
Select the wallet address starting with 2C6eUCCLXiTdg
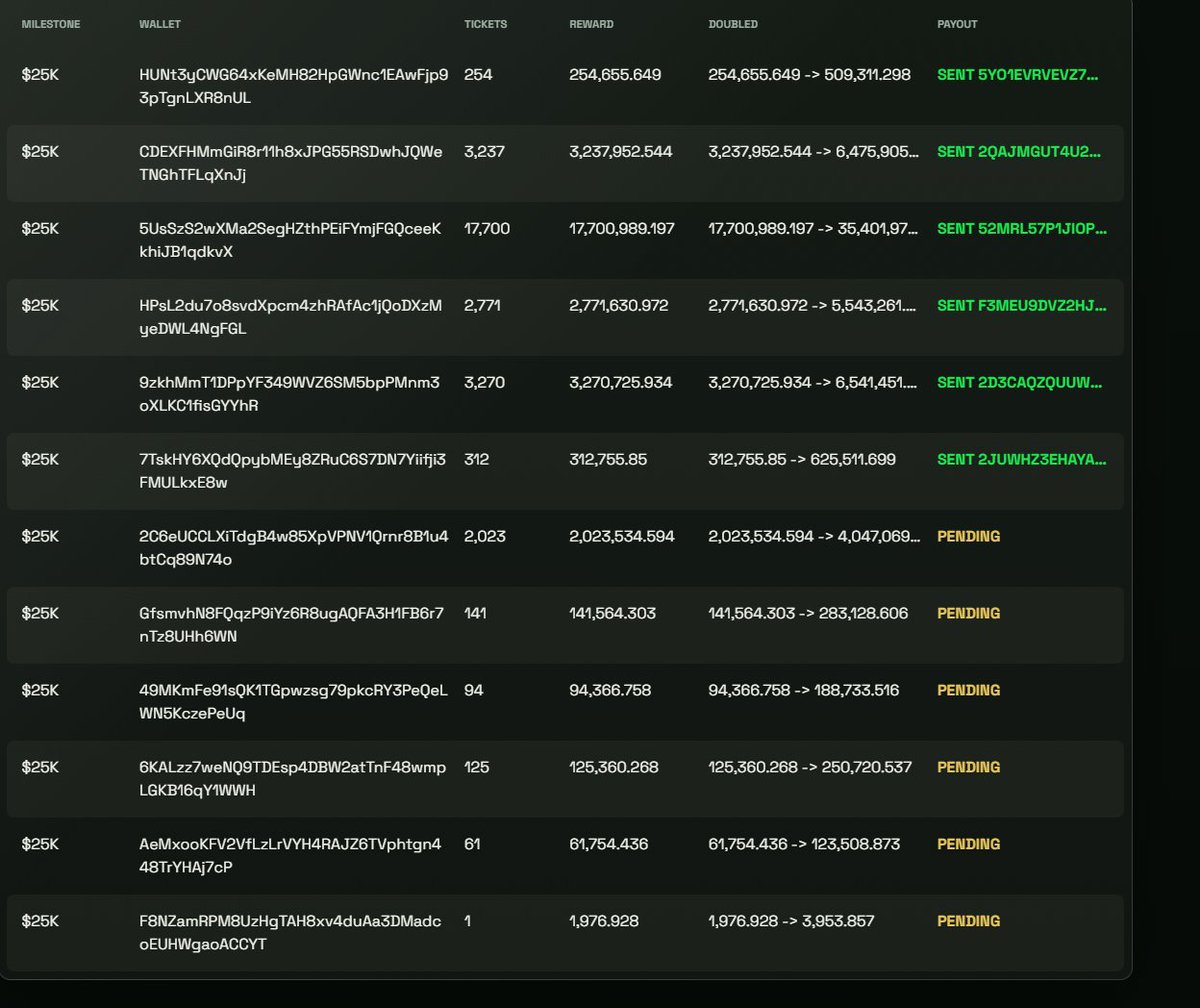point(294,548)
